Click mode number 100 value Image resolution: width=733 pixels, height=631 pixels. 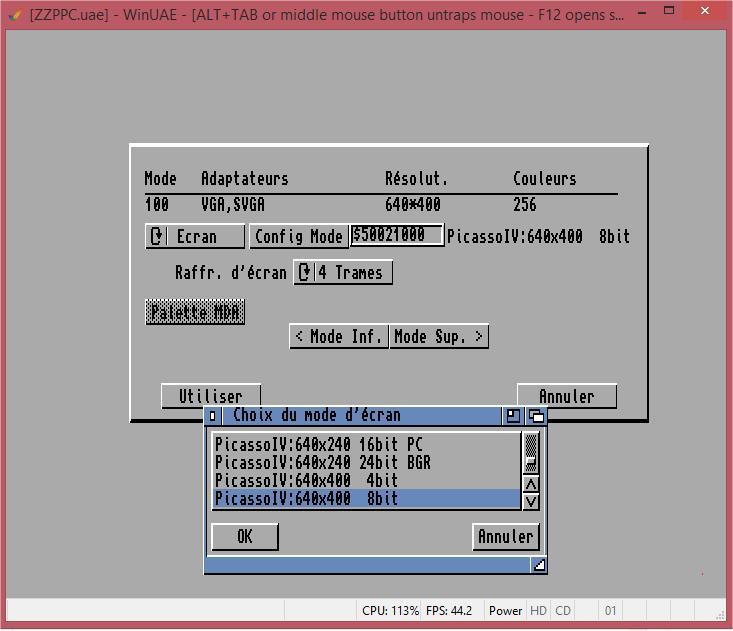(x=157, y=204)
